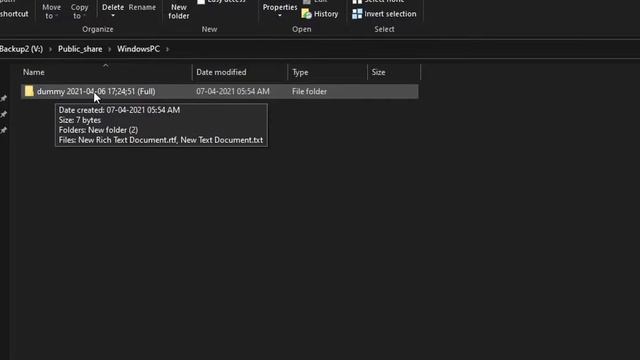Viewport: 640px width, 360px height.
Task: Expand chevron after Backup2 (V:)
Action: [50, 49]
